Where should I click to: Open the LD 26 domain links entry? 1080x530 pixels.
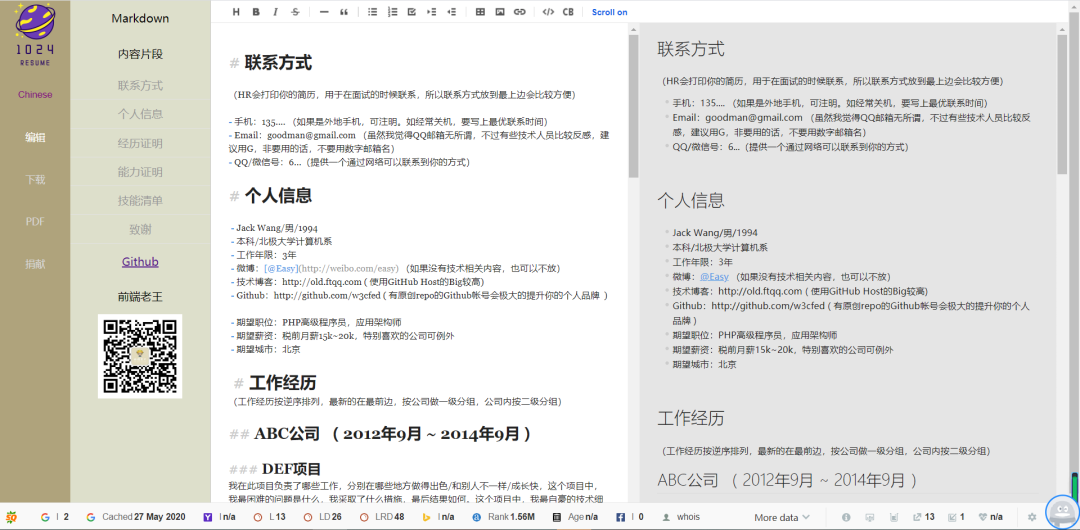[x=323, y=517]
